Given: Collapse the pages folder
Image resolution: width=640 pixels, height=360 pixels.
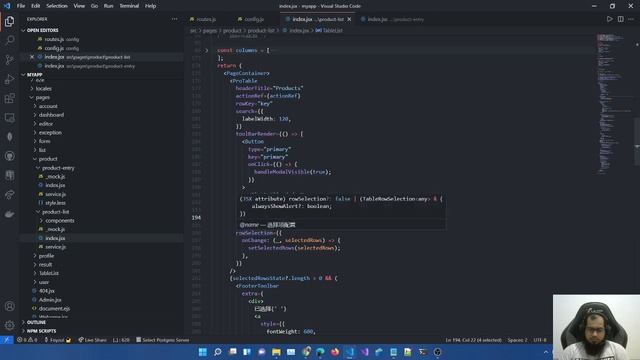Looking at the screenshot, I should coord(42,98).
